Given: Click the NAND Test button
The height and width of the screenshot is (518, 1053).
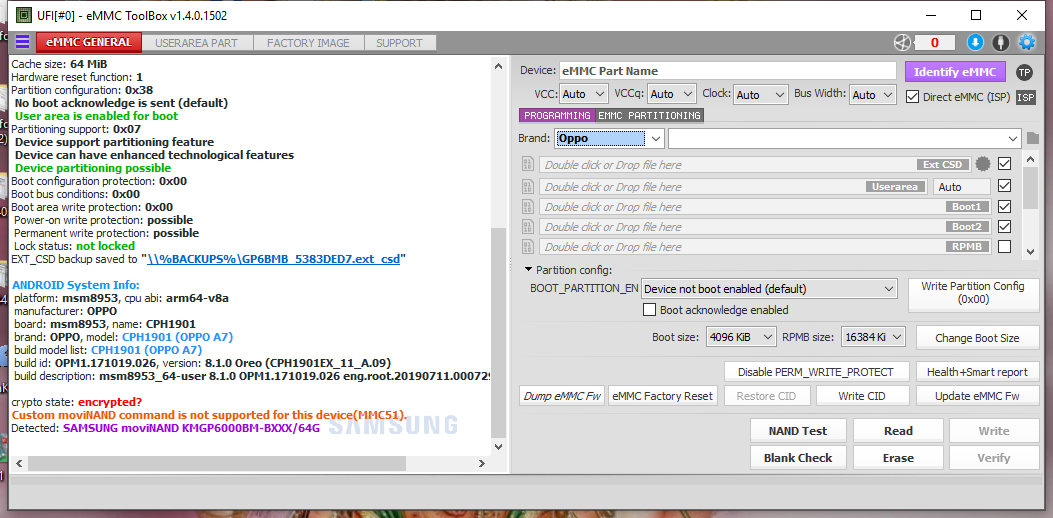Looking at the screenshot, I should click(x=798, y=431).
